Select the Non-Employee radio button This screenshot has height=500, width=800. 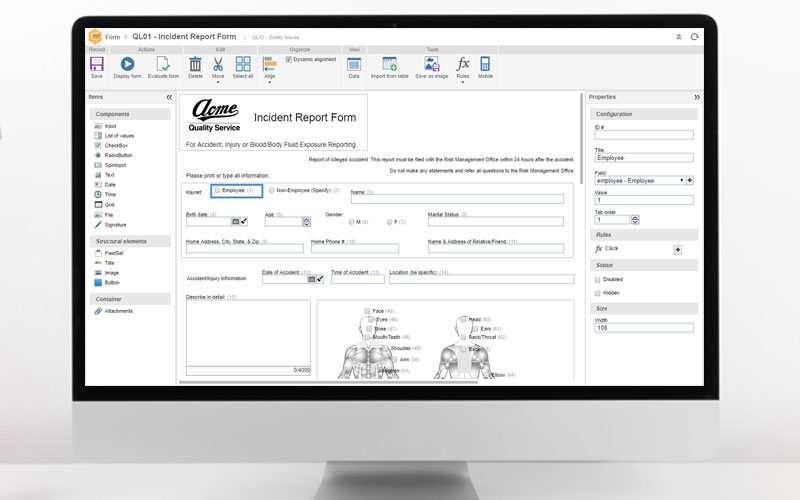coord(272,190)
